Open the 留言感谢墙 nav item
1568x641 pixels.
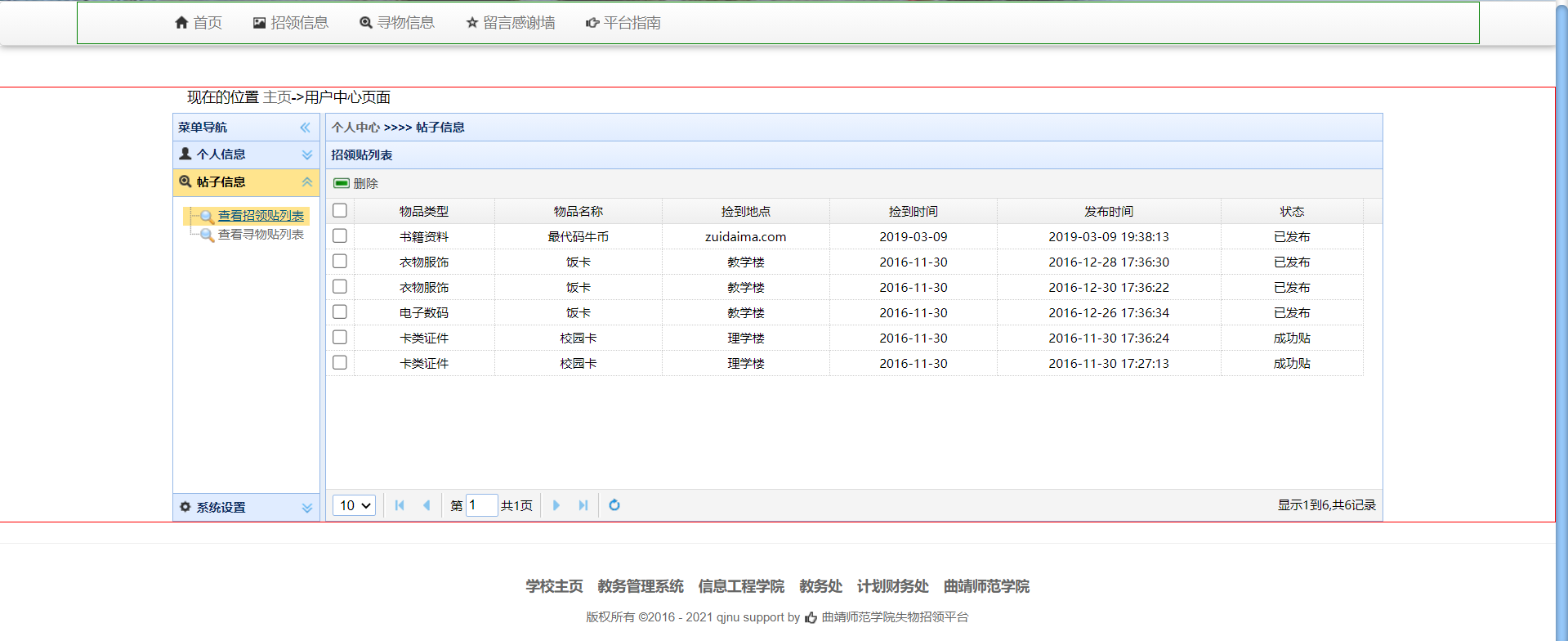click(511, 23)
